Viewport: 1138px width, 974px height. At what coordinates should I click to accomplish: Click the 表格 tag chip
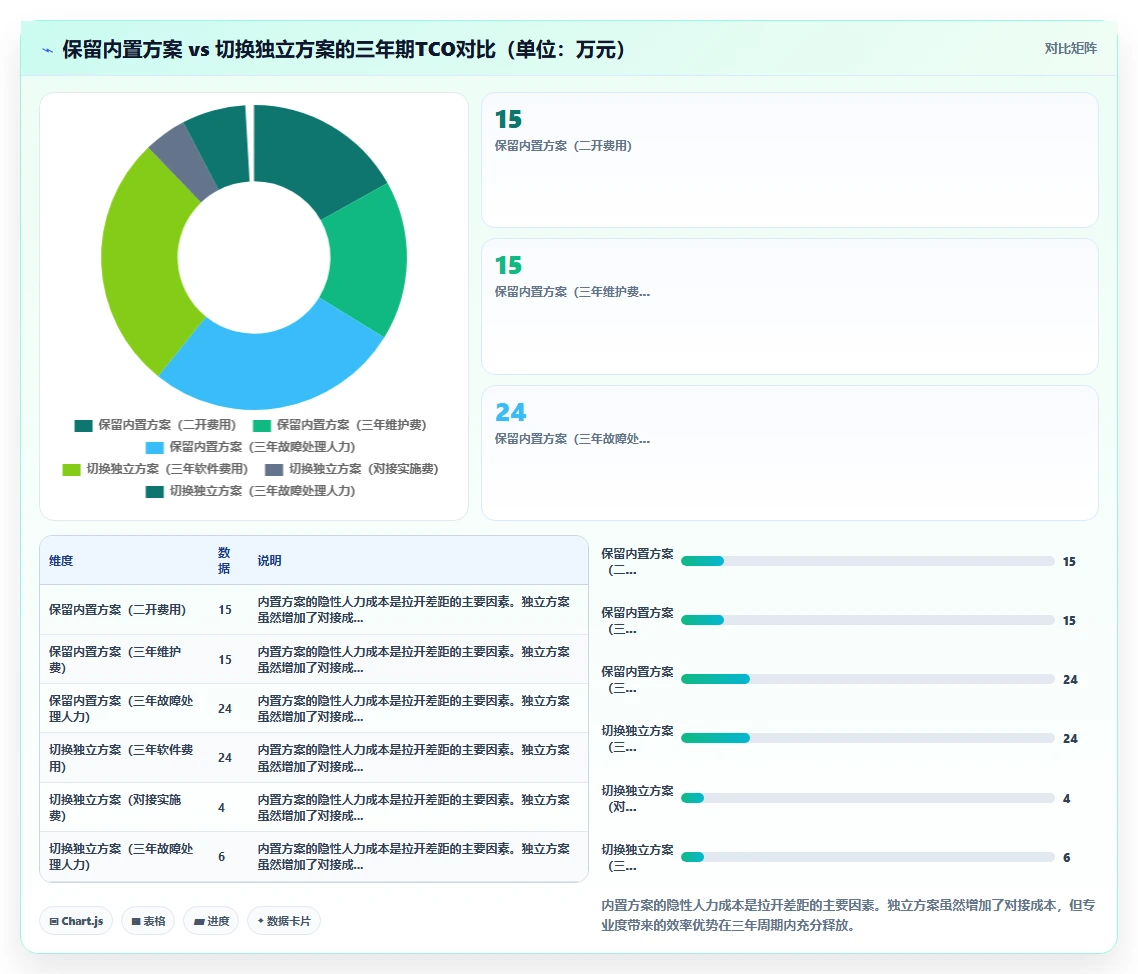click(x=148, y=921)
